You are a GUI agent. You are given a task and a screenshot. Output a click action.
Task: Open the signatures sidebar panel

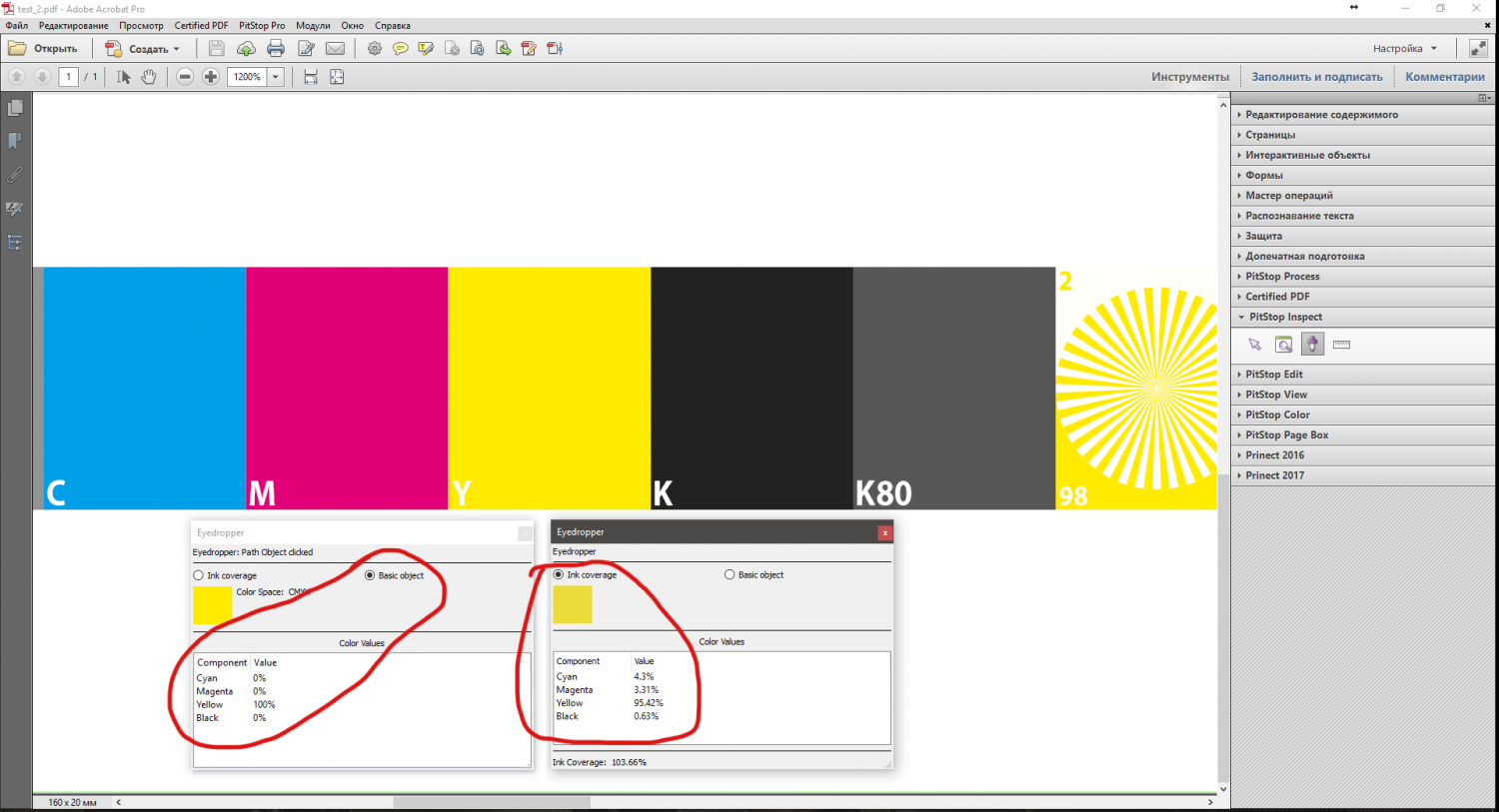15,209
